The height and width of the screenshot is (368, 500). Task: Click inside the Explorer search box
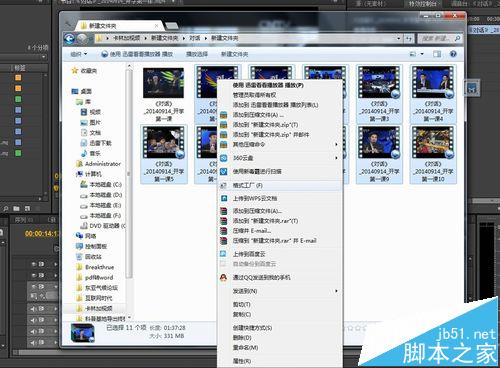coord(439,39)
